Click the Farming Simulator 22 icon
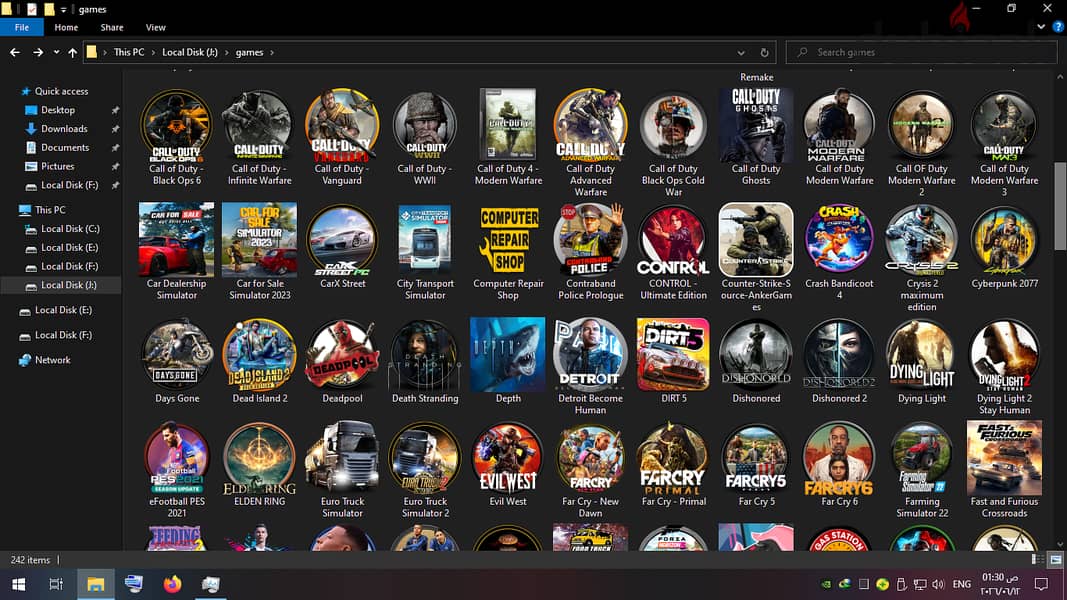Screen dimensions: 1067x600 pyautogui.click(x=921, y=458)
